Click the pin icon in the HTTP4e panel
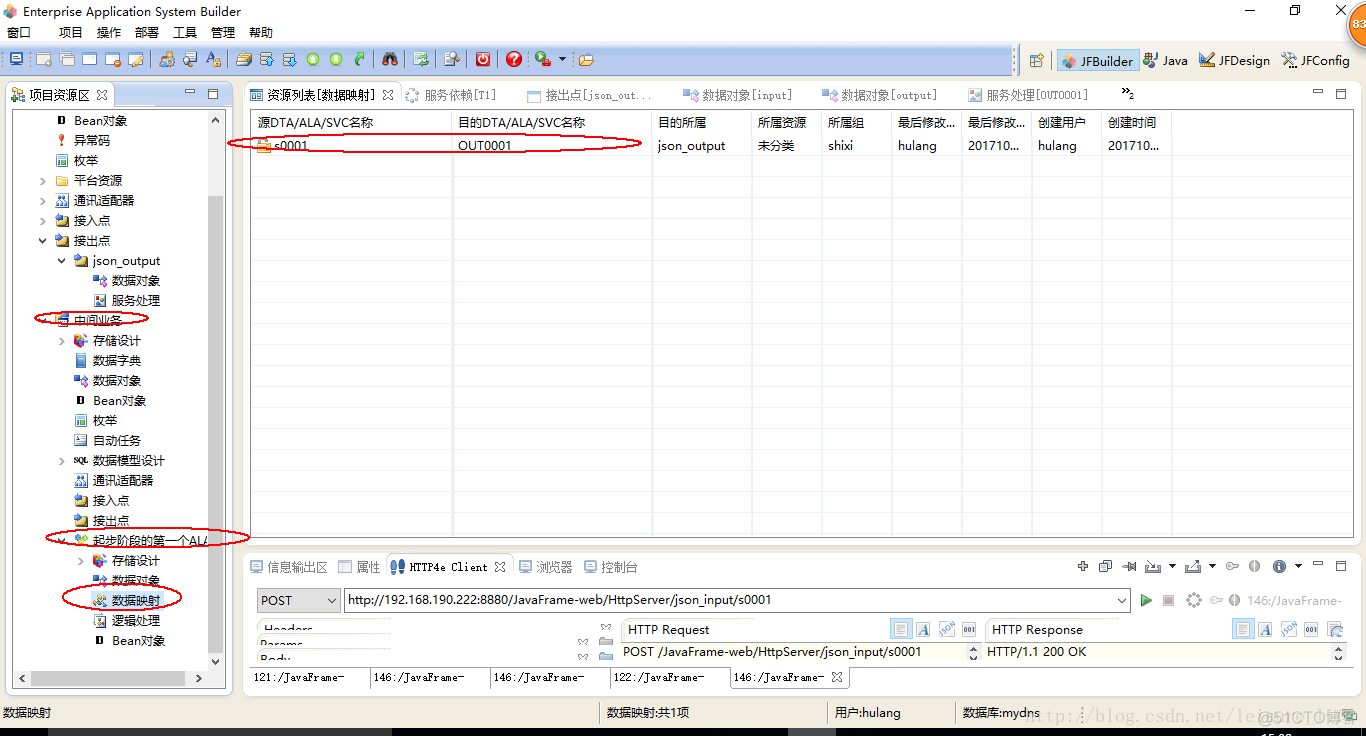Screen dimensions: 1366x736 (1128, 567)
